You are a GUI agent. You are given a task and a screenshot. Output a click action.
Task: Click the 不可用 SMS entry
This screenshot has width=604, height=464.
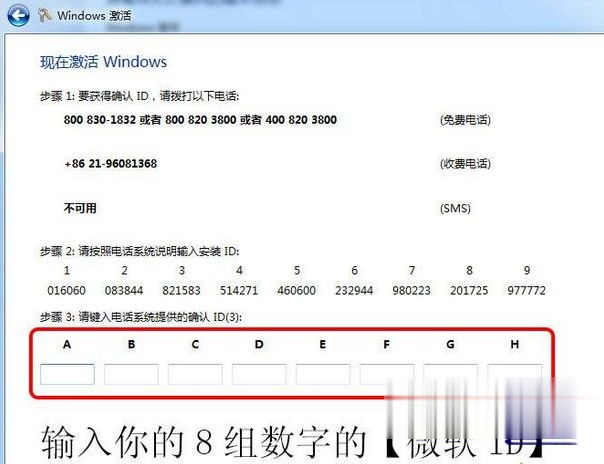[80, 208]
